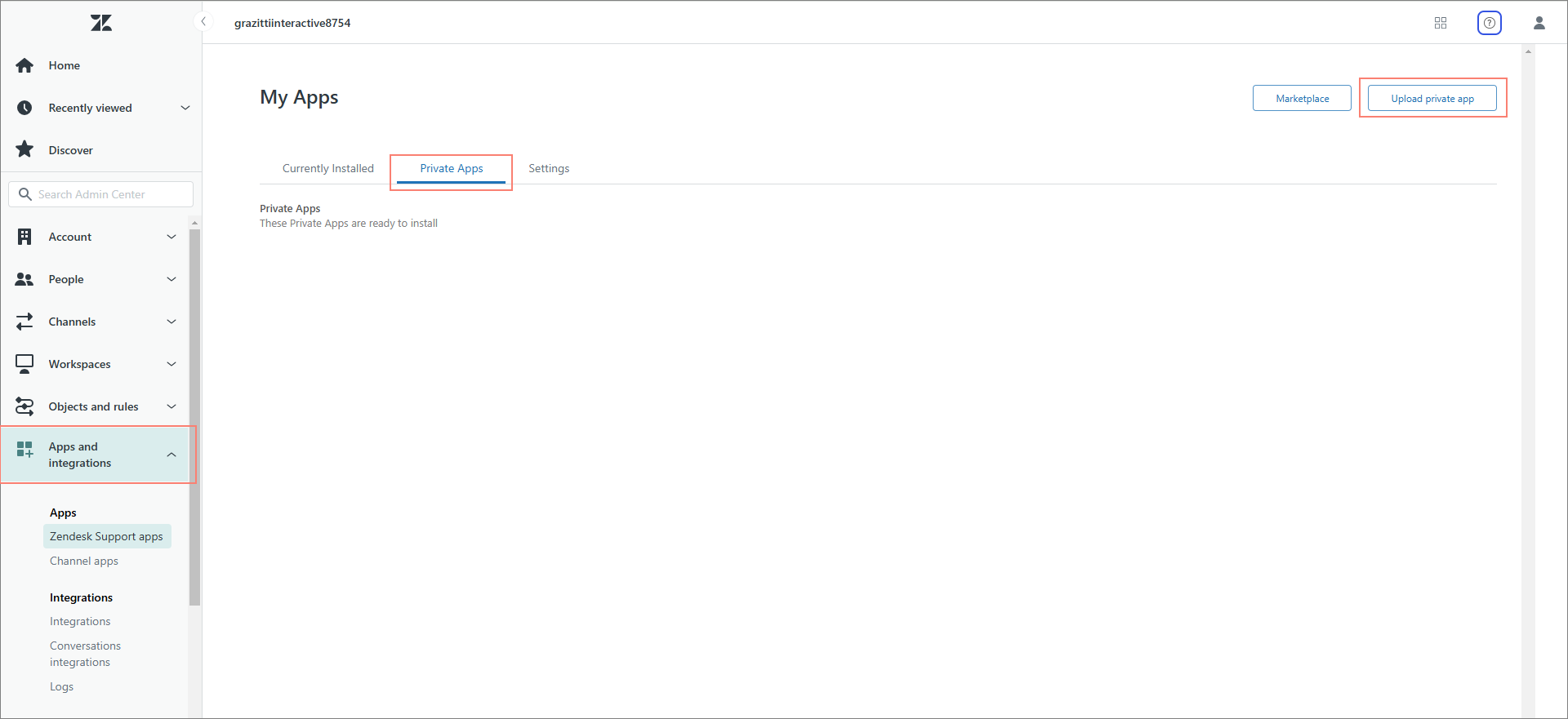Viewport: 1568px width, 719px height.
Task: Expand the People menu chevron
Action: 171,279
